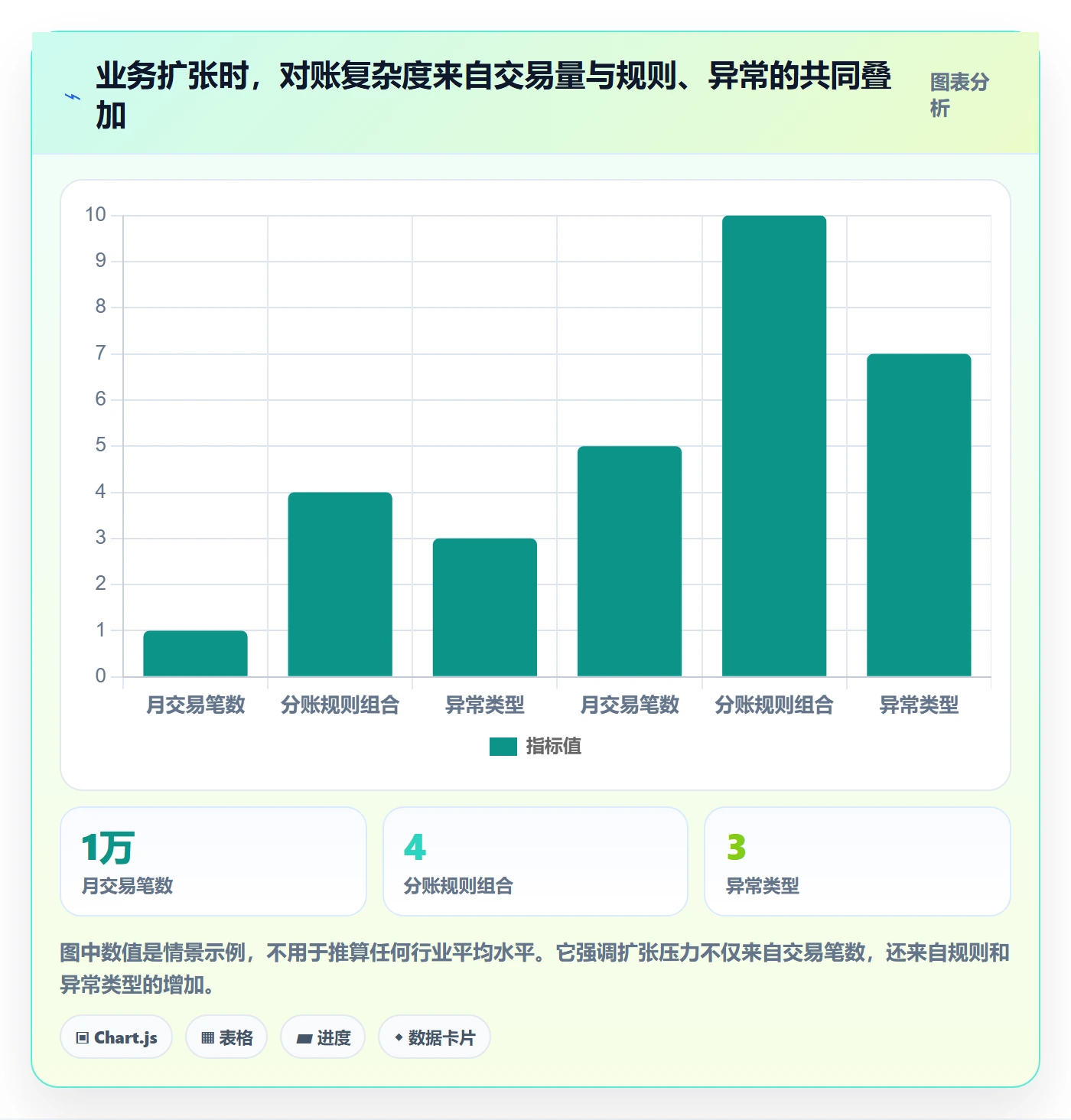Open the 1万 月交易笔数 data card
Screen dimensions: 1071x1120
point(213,861)
